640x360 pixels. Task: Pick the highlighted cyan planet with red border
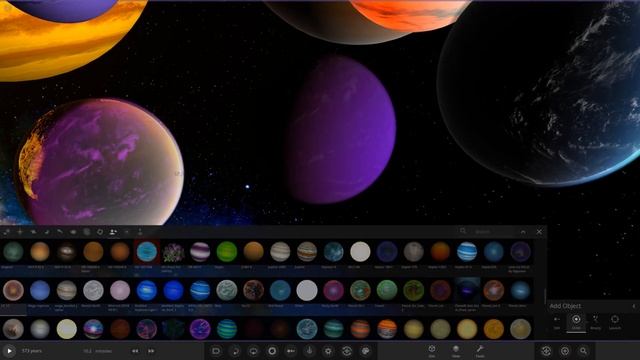(x=146, y=251)
